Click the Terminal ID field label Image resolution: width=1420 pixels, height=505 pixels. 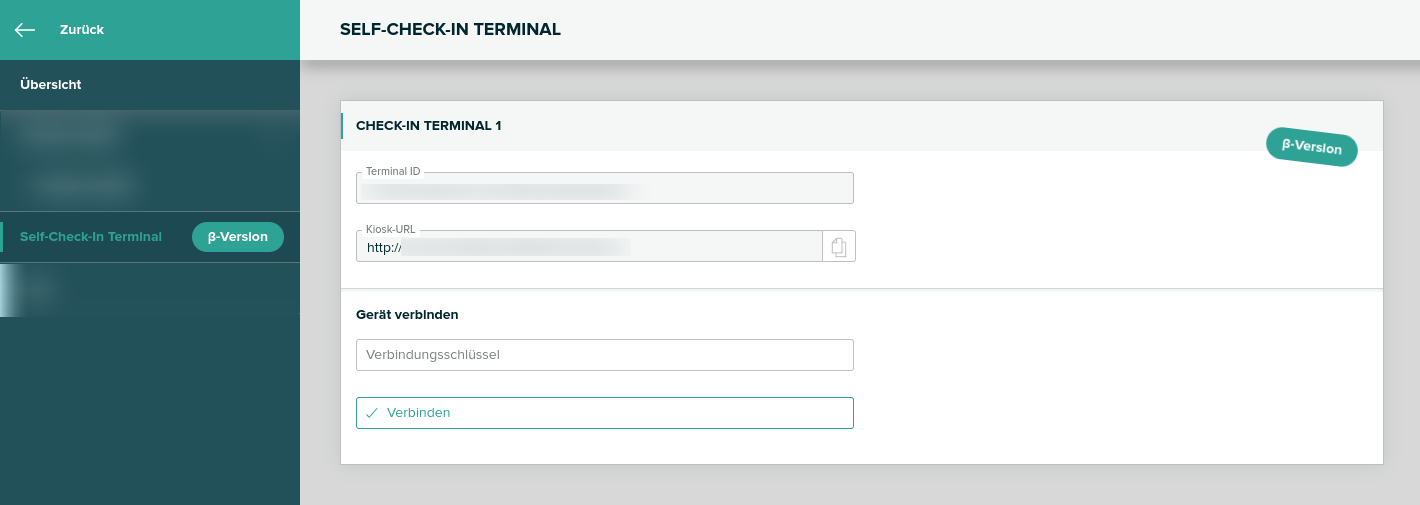(x=393, y=172)
